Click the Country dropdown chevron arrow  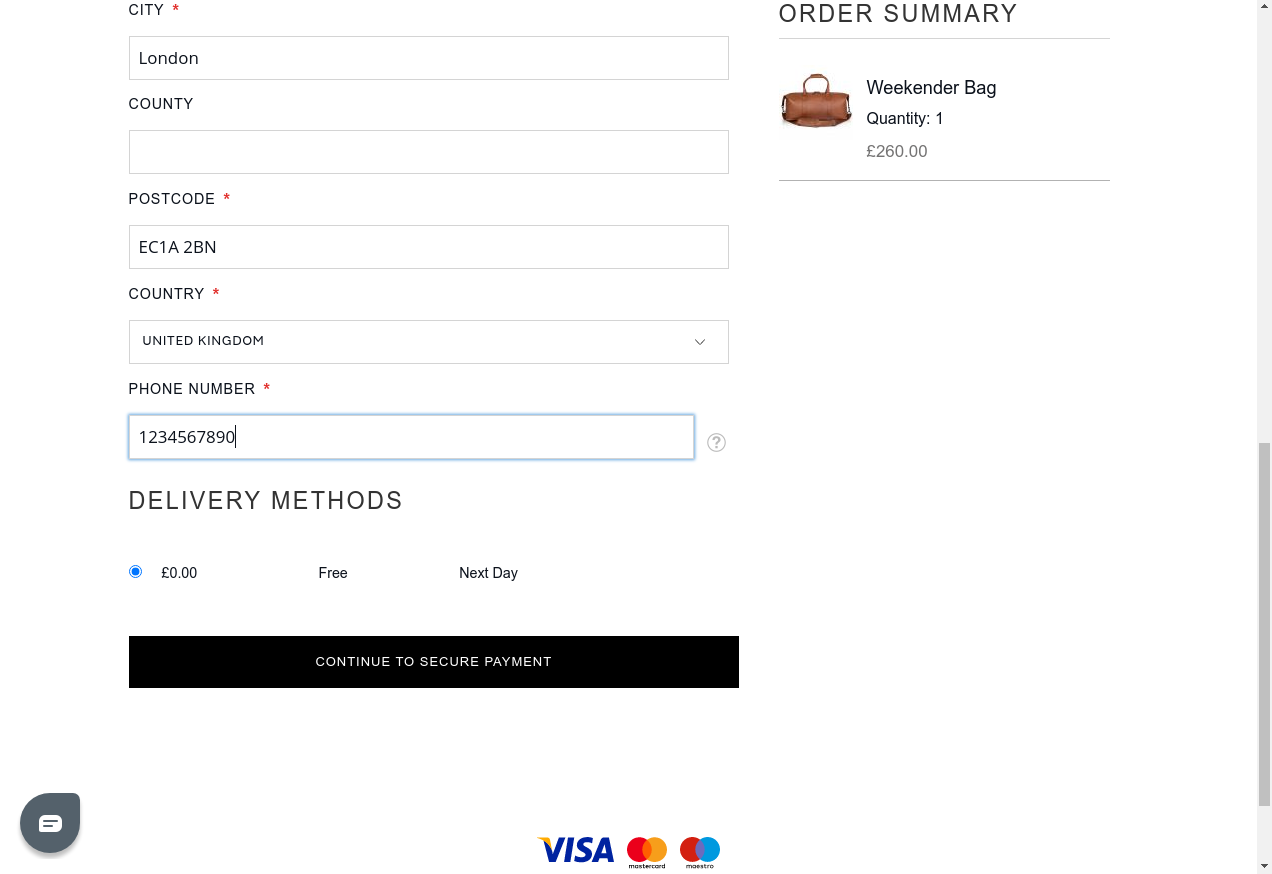pos(700,342)
